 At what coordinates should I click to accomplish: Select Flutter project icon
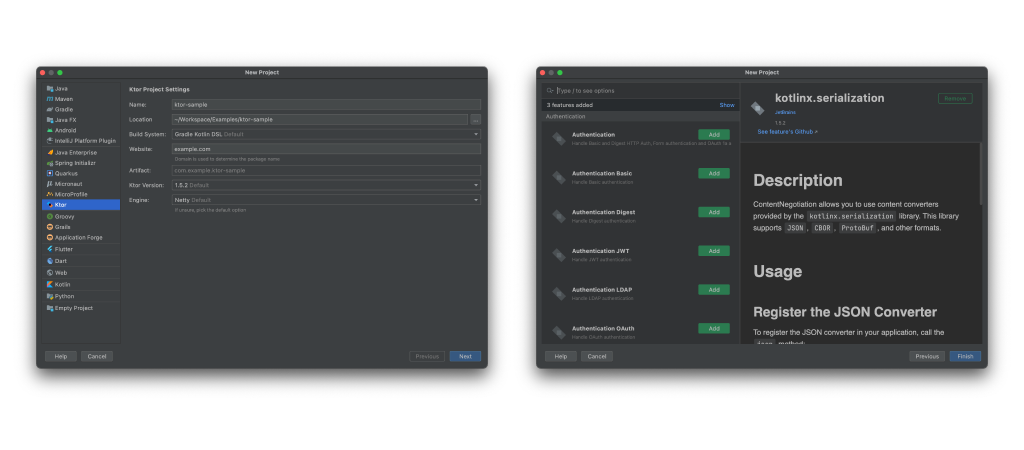[50, 249]
